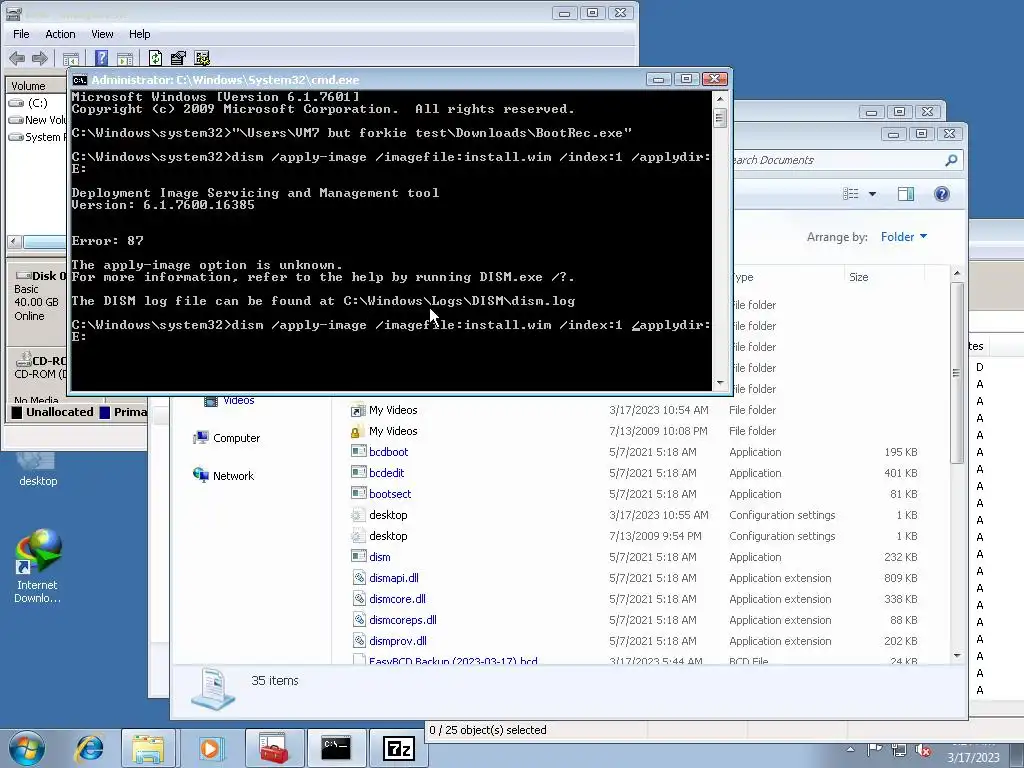Screen dimensions: 1024x768
Task: Click the cmd.exe title bar icon
Action: click(80, 80)
